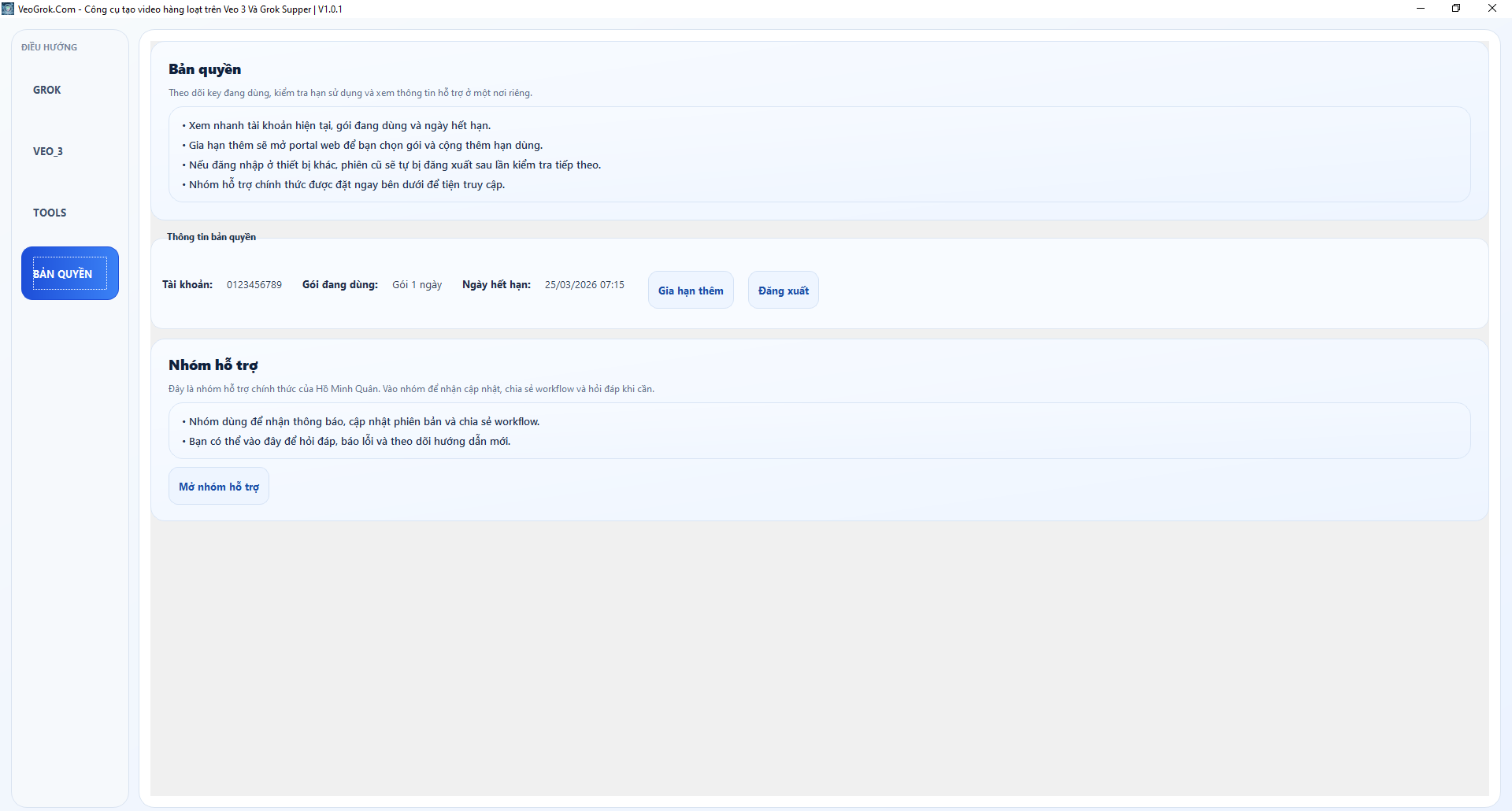This screenshot has height=811, width=1512.
Task: Click the Thông tin bản quyền group label
Action: coord(211,237)
